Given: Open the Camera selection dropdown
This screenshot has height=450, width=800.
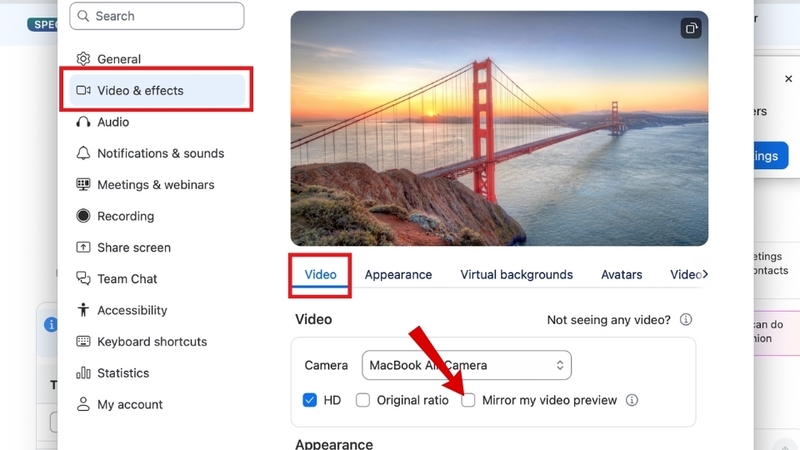Looking at the screenshot, I should tap(466, 365).
